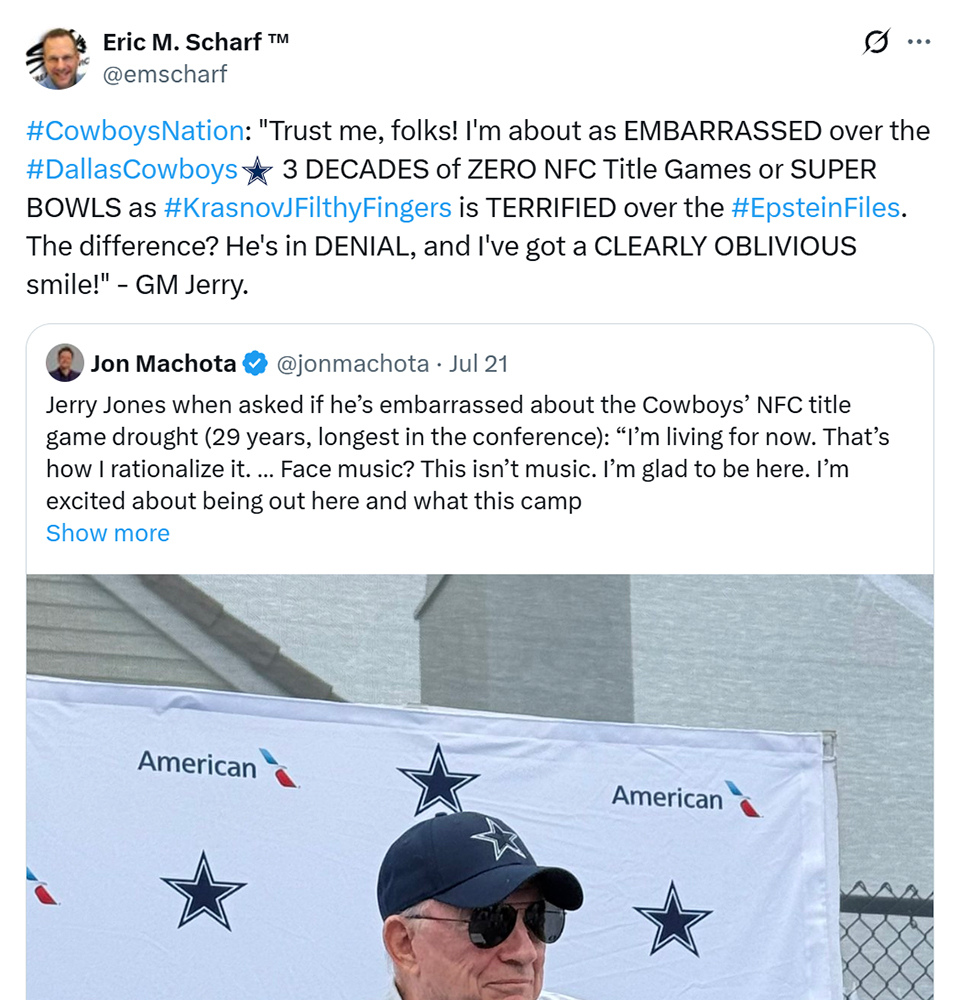Image resolution: width=960 pixels, height=1000 pixels.
Task: Open the three-dot more options menu
Action: coord(918,43)
